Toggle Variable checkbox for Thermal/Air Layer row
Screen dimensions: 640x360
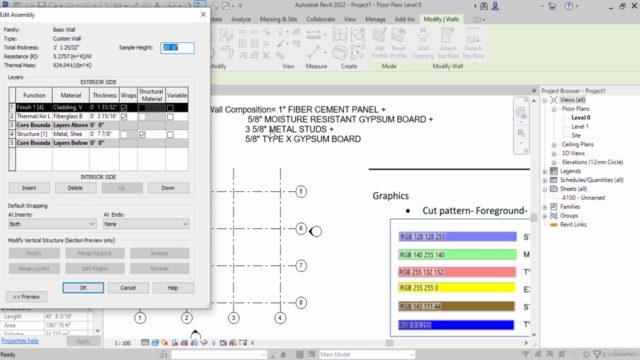[x=170, y=117]
